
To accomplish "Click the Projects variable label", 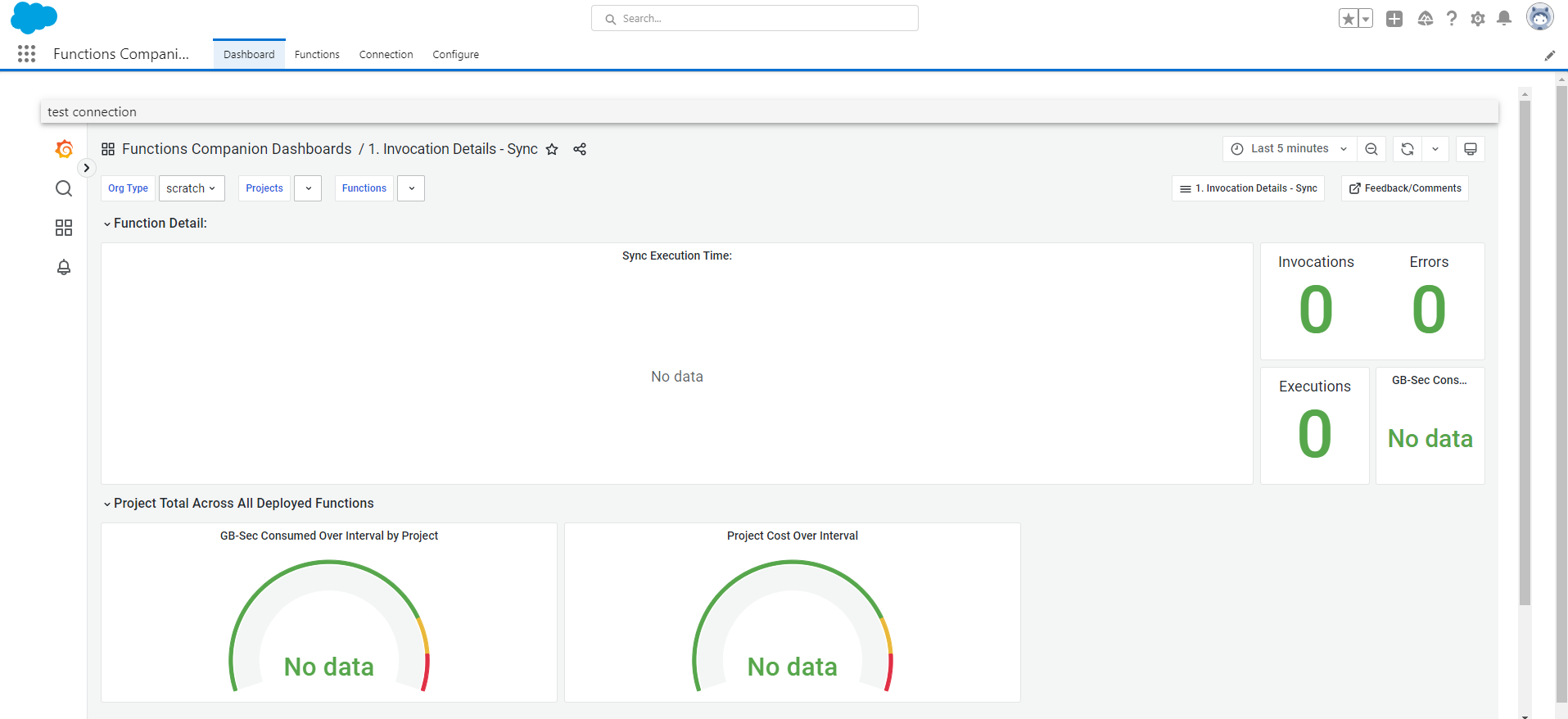I will pyautogui.click(x=264, y=188).
